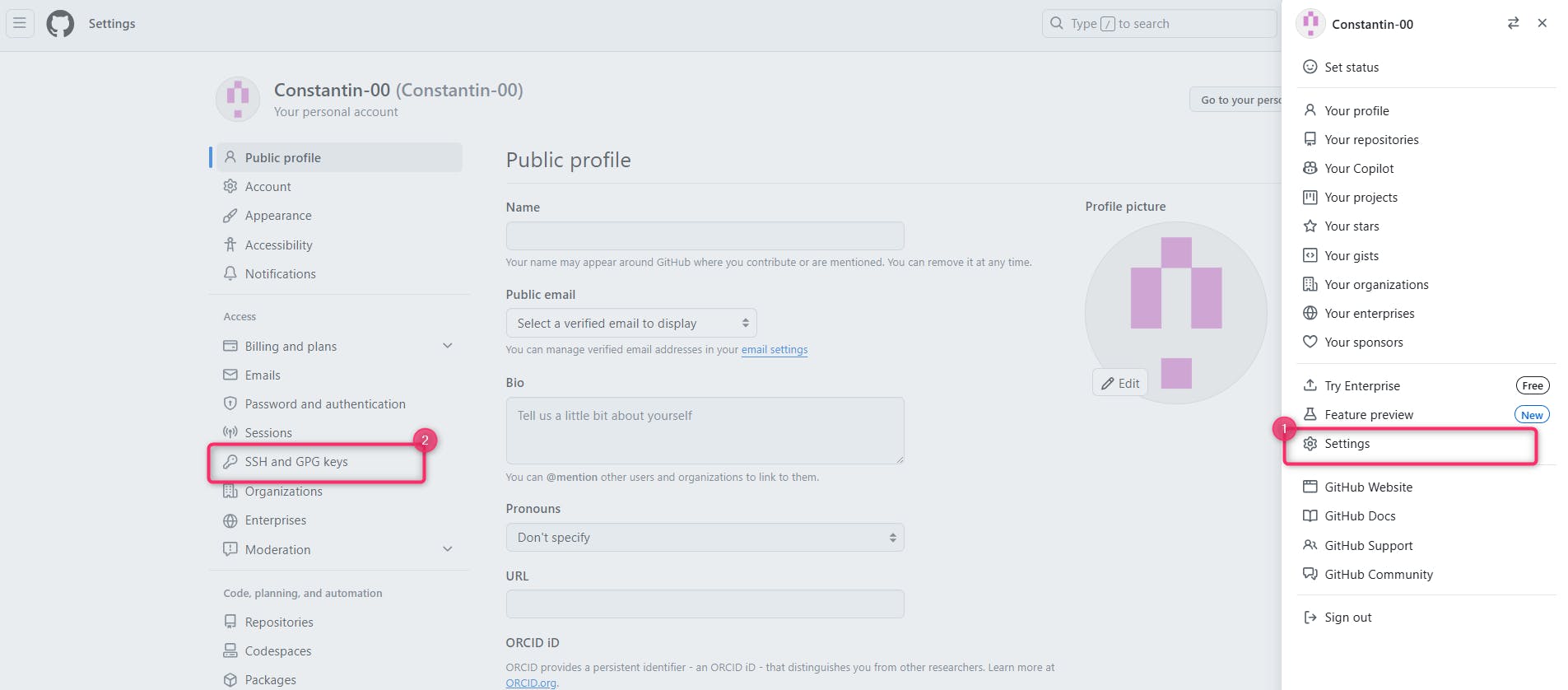Follow the email settings link
This screenshot has width=1568, height=690.
(x=774, y=350)
